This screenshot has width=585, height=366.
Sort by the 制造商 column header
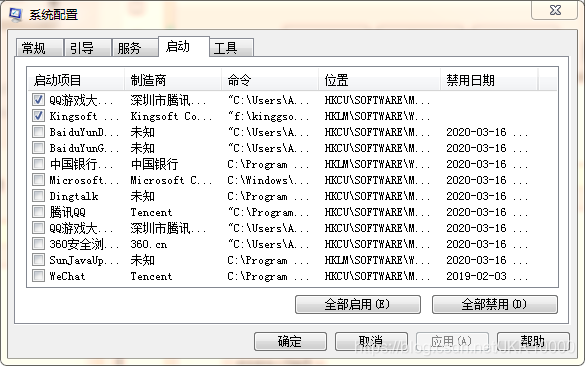click(173, 79)
